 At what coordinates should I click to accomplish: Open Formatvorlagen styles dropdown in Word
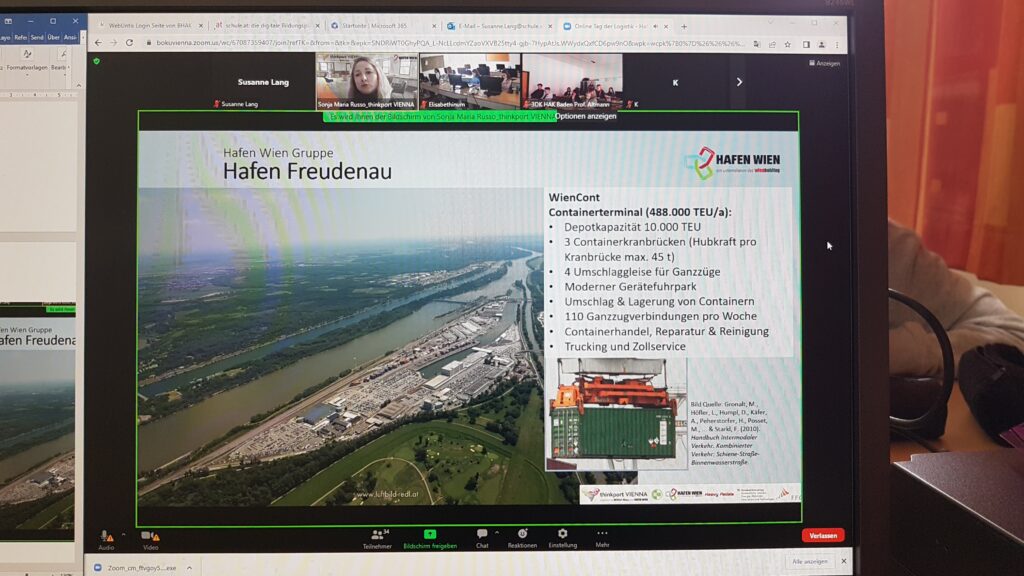point(27,61)
